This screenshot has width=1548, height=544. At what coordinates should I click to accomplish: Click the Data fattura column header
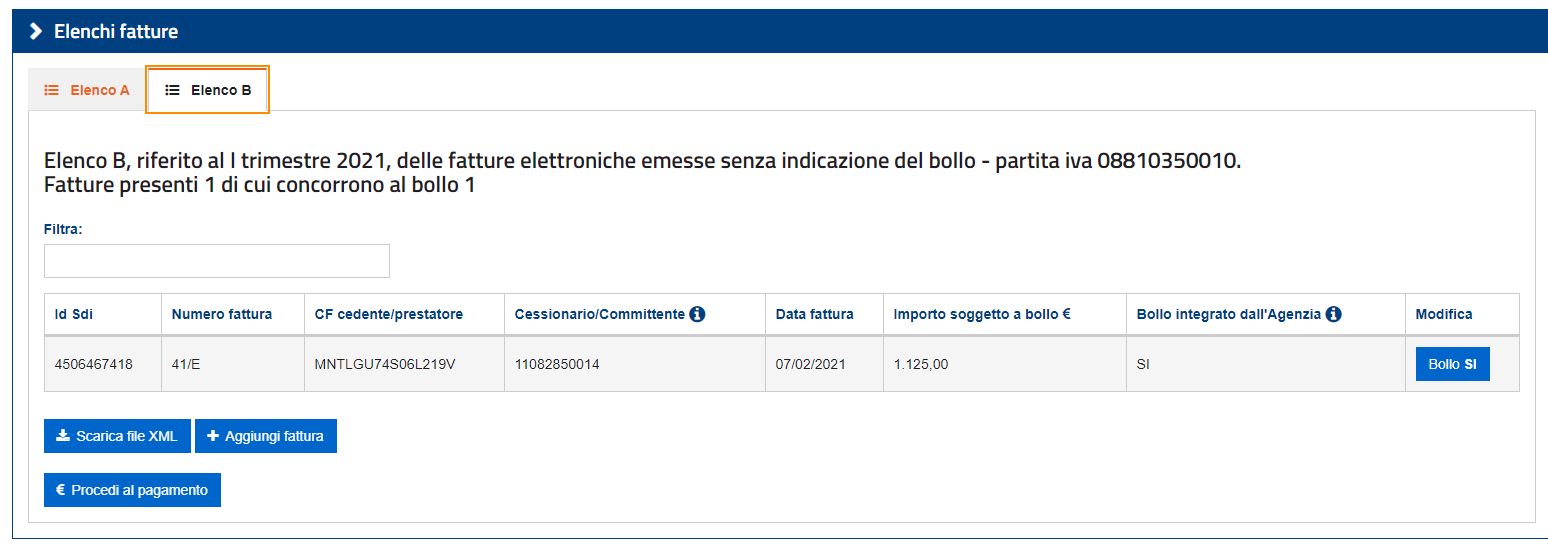(814, 314)
